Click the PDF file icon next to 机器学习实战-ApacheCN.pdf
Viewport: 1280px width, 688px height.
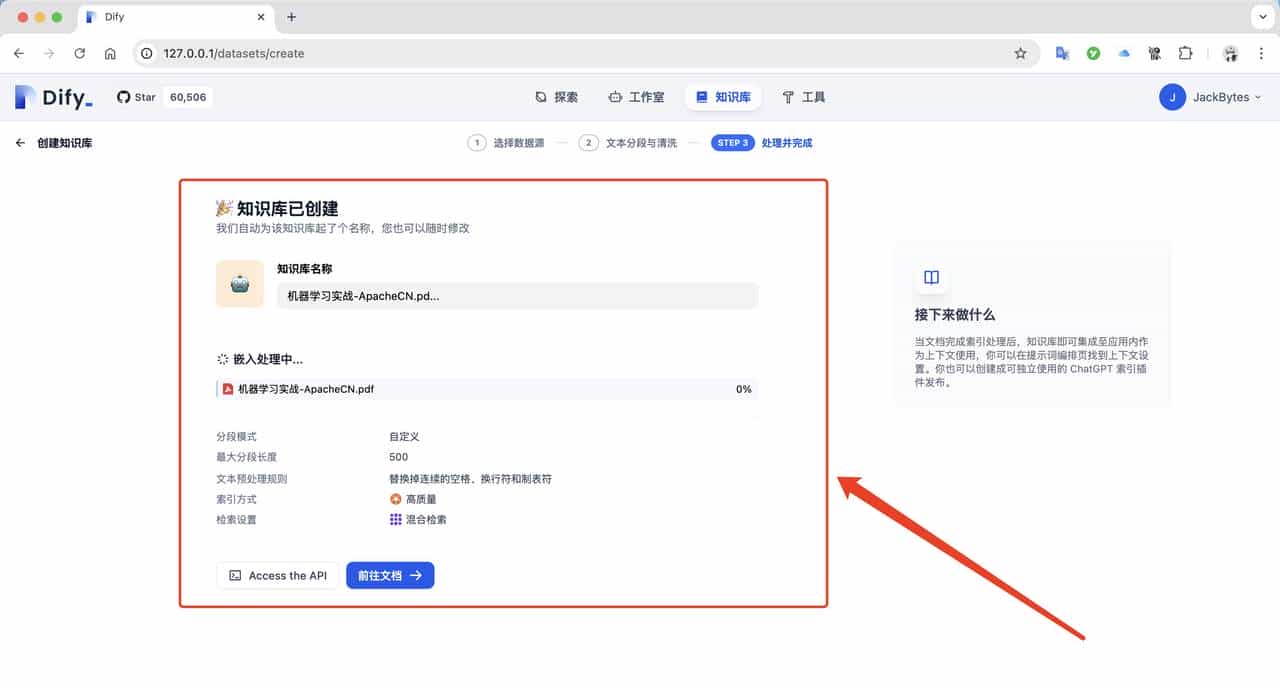228,389
